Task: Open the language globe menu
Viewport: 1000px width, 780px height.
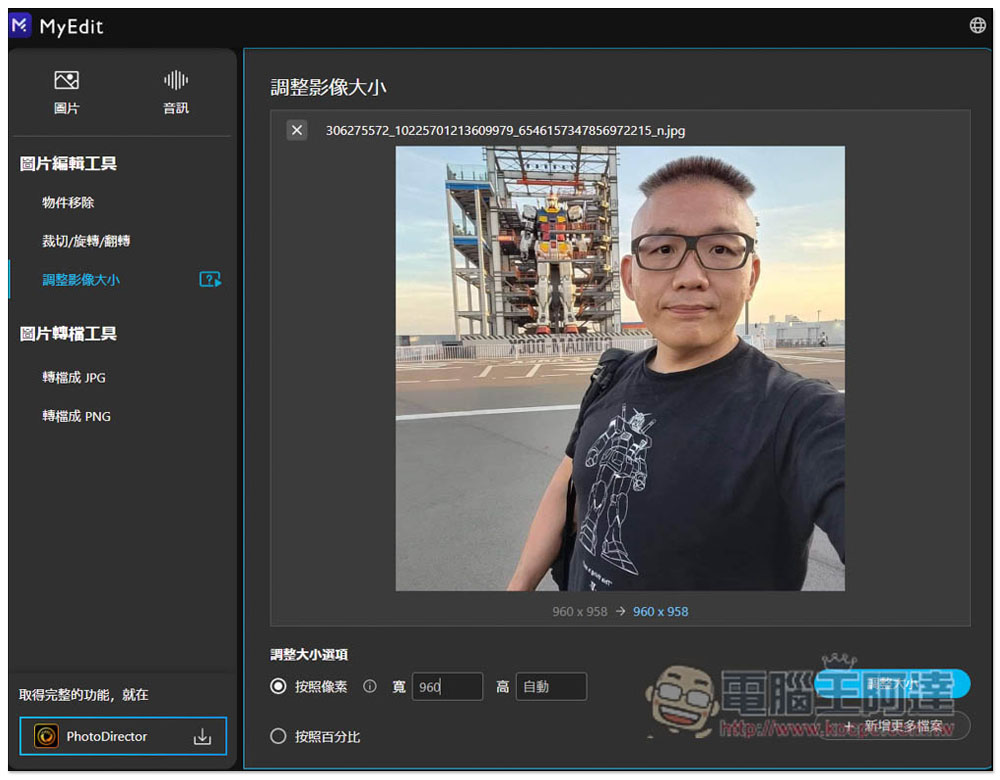Action: click(x=977, y=26)
